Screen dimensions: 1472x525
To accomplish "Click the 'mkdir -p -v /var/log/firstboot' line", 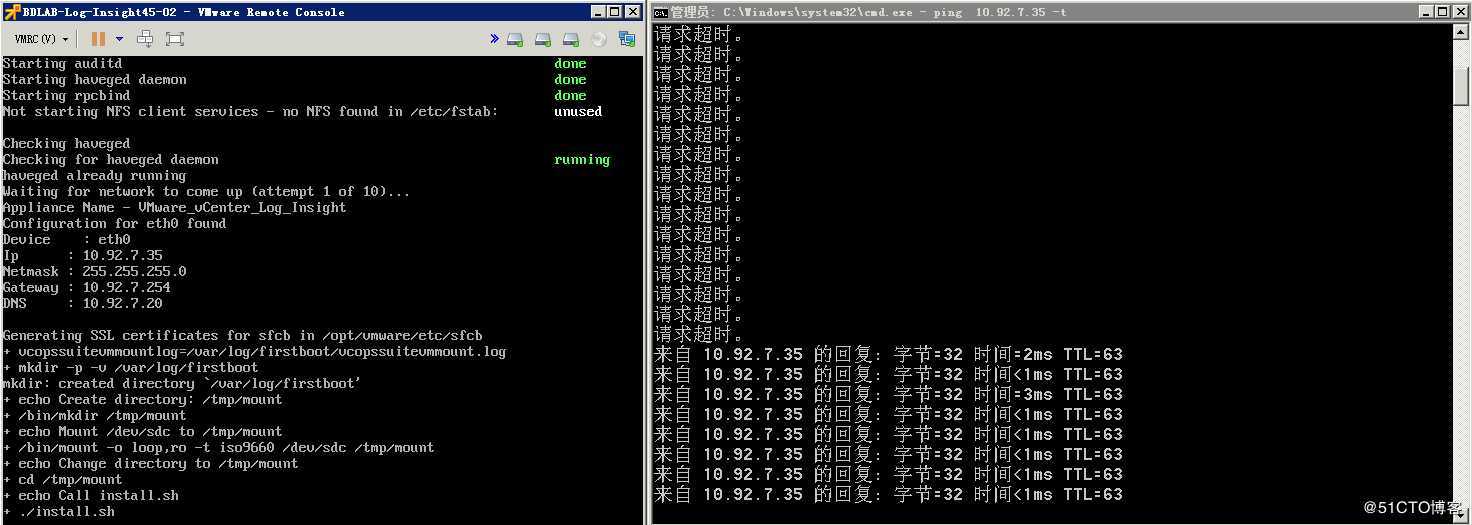I will (x=130, y=367).
